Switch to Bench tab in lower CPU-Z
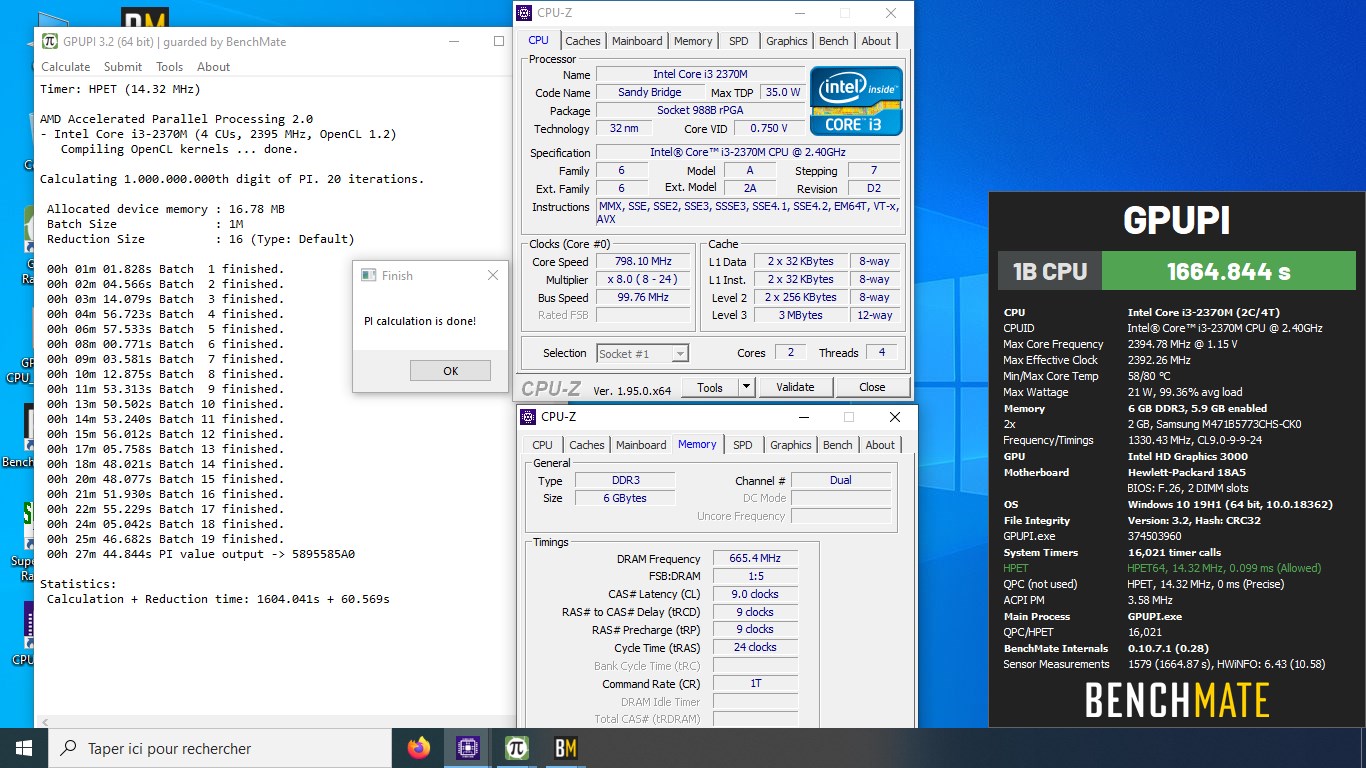1366x768 pixels. (x=837, y=445)
